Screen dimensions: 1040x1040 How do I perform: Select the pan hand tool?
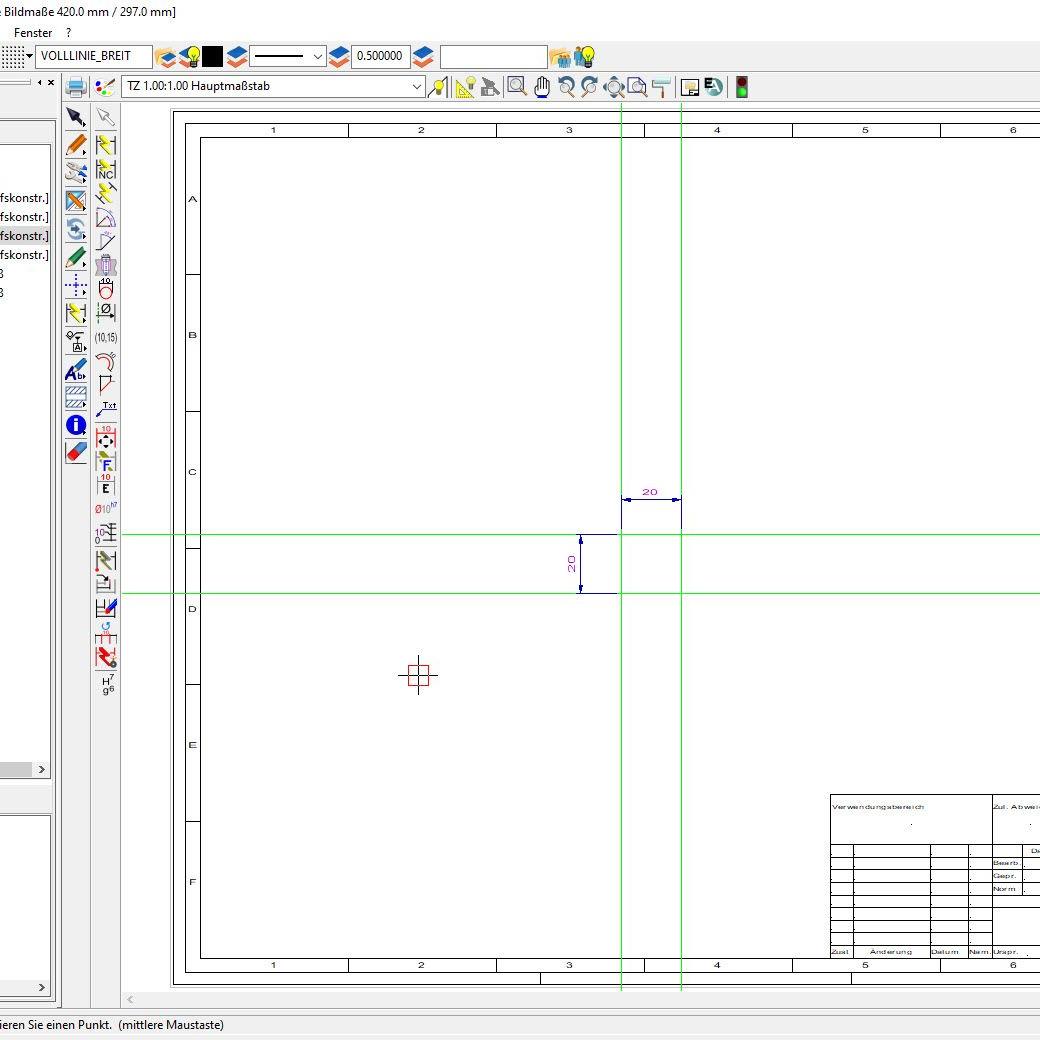point(541,87)
